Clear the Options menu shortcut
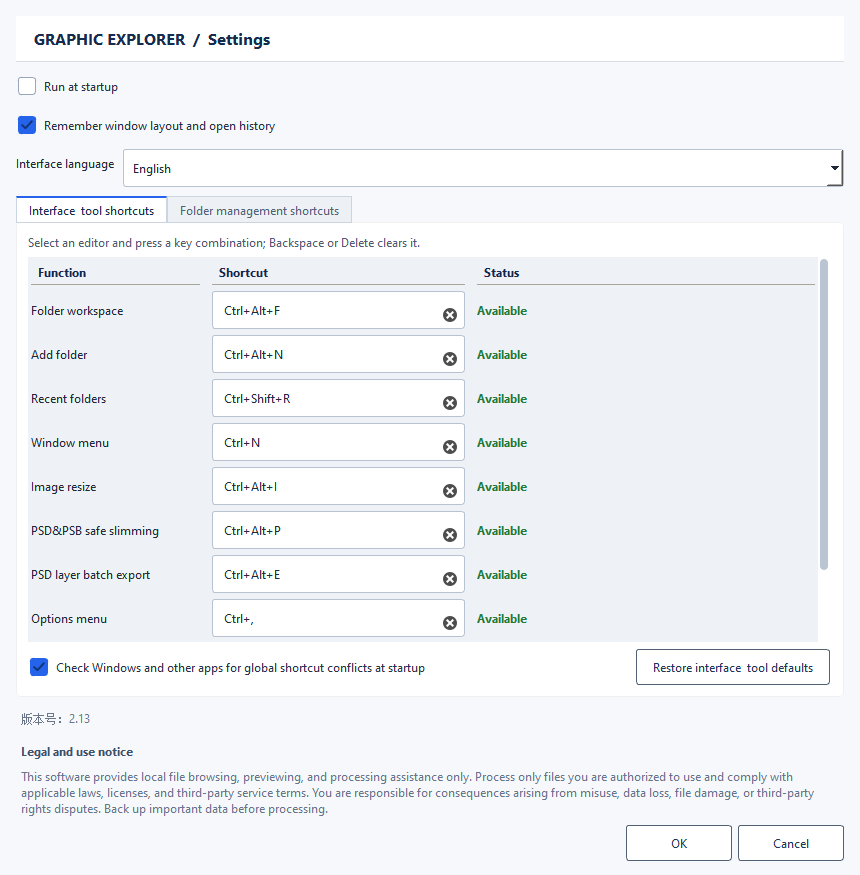 450,623
